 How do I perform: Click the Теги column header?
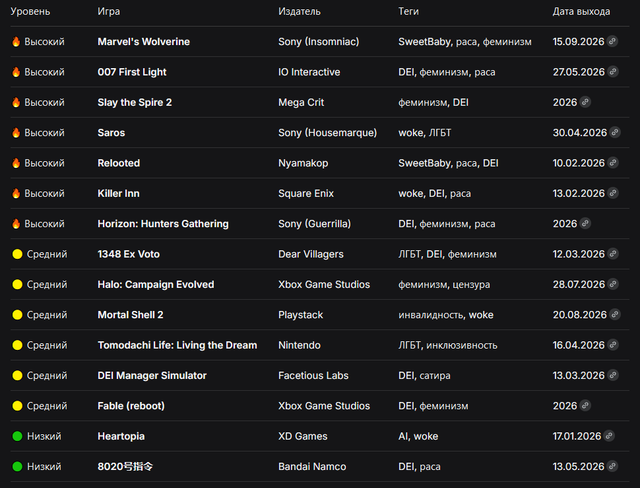tap(408, 11)
